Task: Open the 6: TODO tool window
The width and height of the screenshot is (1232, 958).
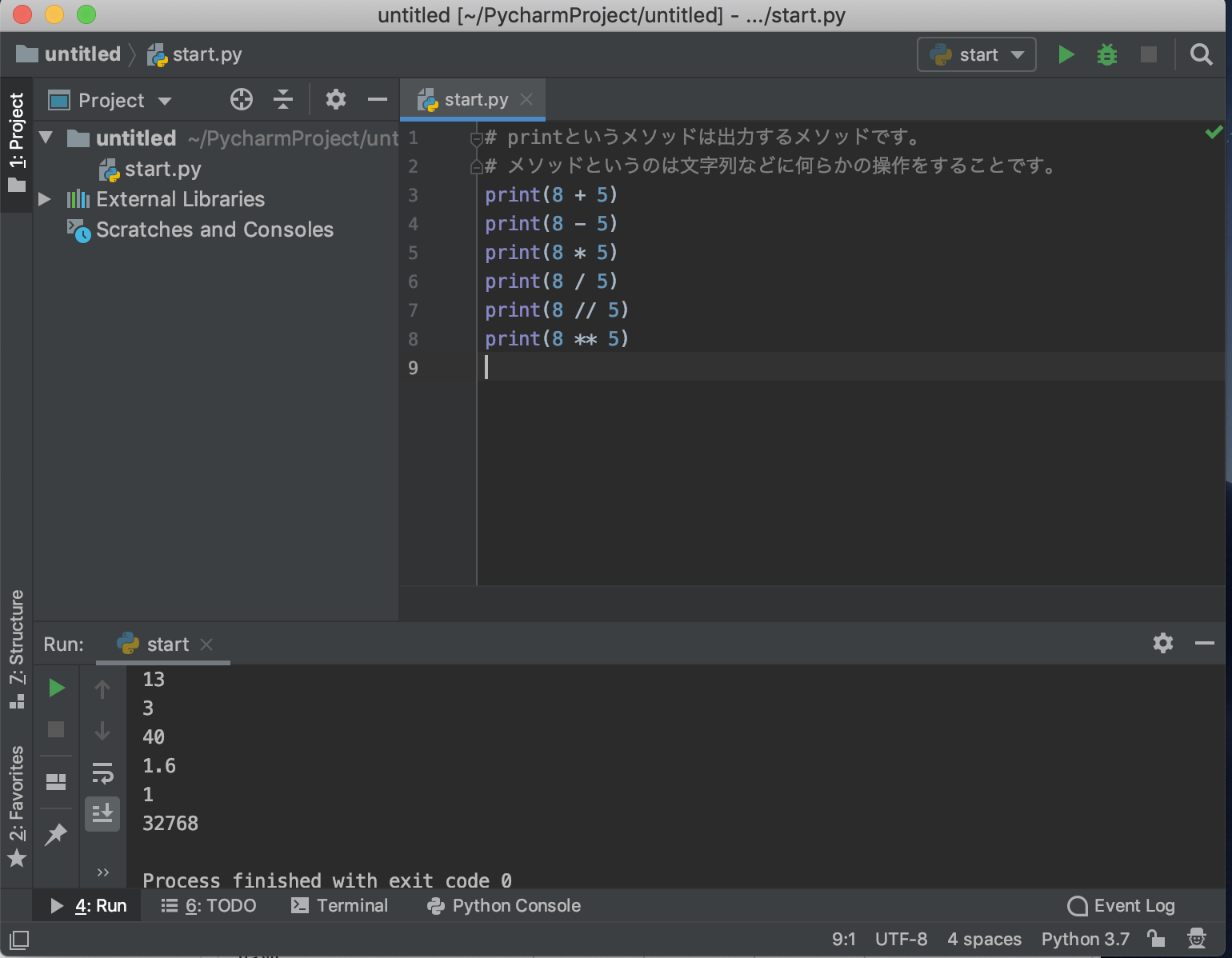Action: (x=210, y=905)
